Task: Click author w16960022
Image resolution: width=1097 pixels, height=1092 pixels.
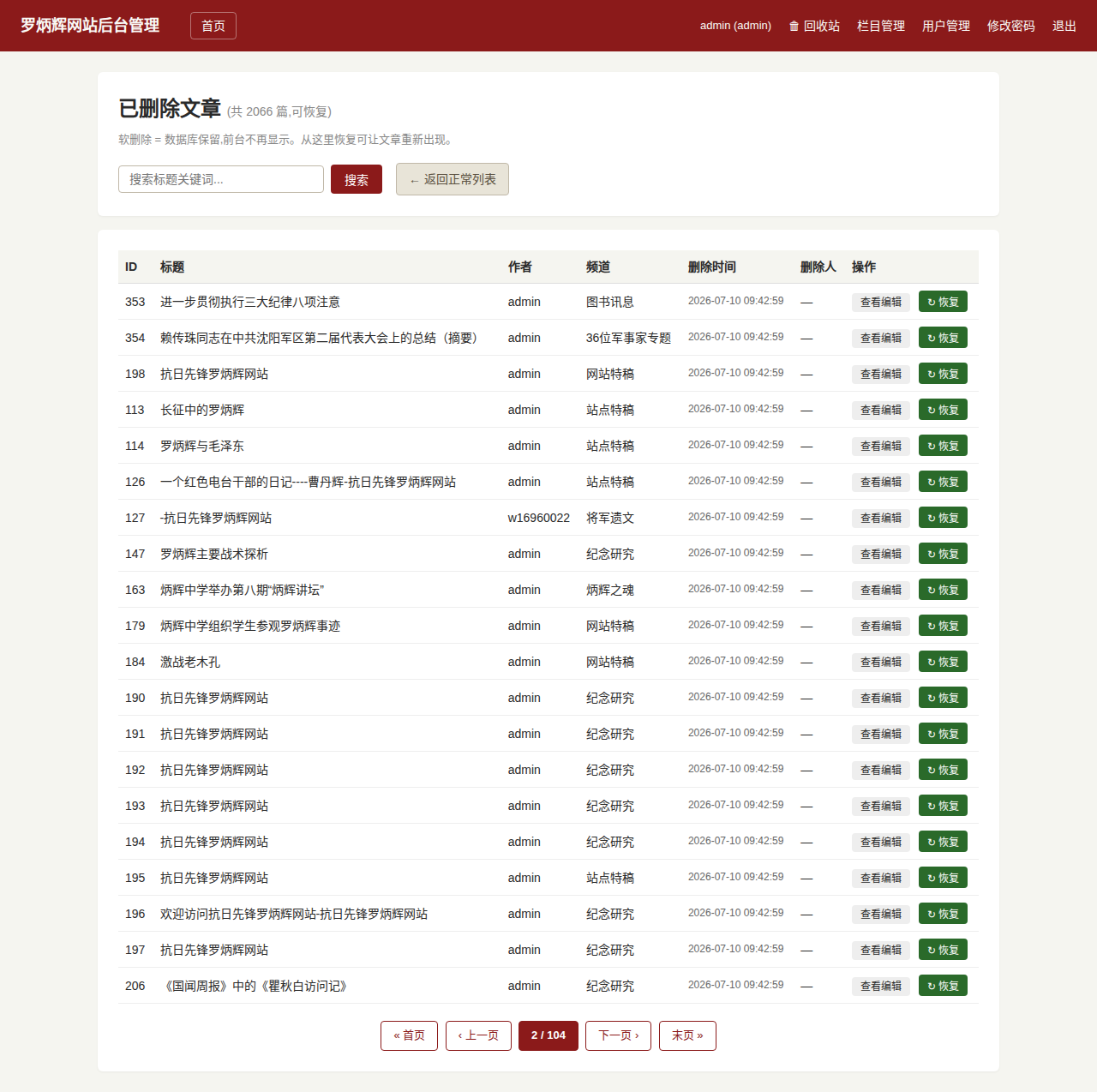Action: (538, 518)
